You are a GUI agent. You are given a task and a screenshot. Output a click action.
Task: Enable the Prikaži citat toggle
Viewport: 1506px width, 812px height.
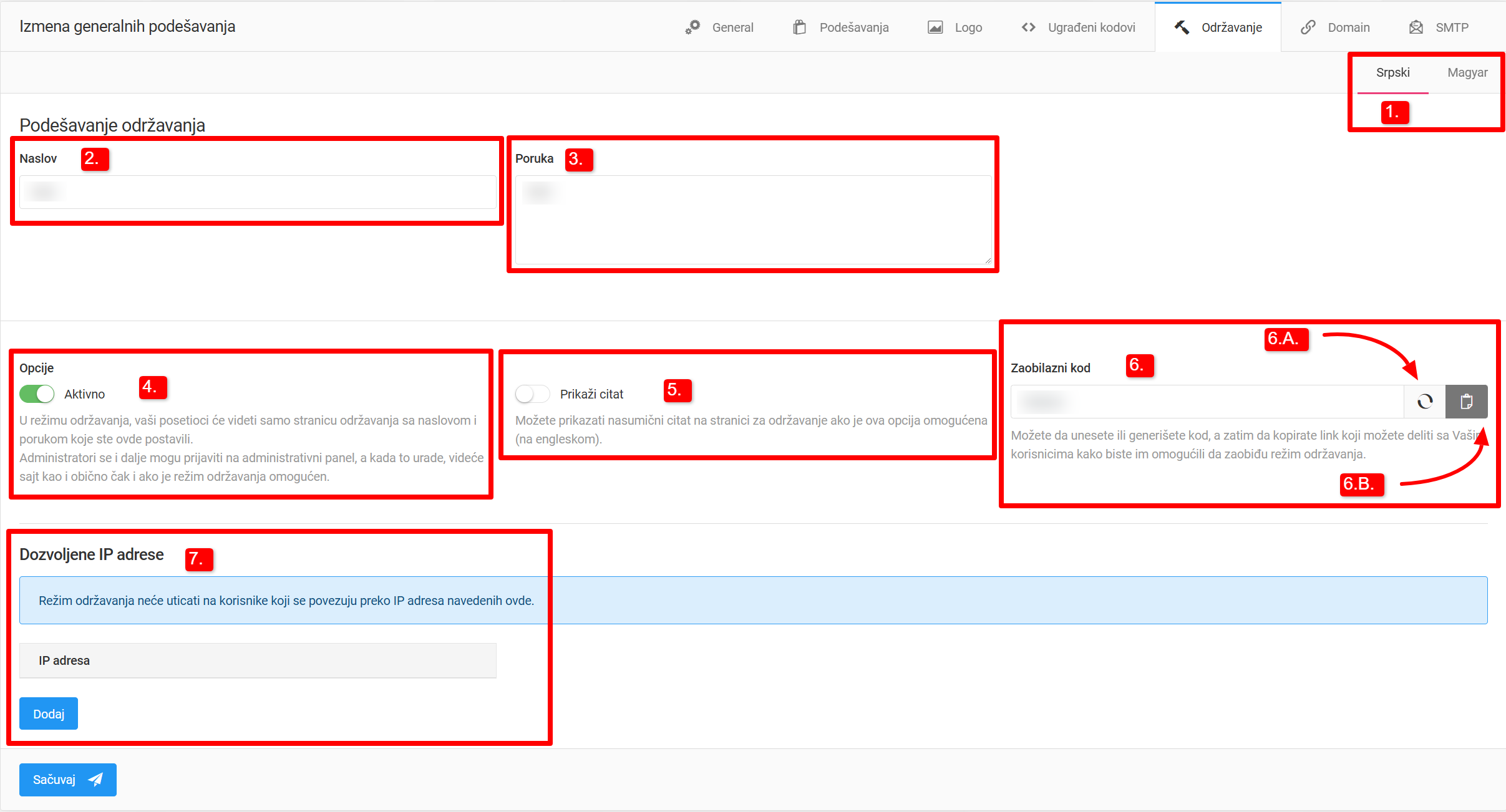pyautogui.click(x=532, y=394)
